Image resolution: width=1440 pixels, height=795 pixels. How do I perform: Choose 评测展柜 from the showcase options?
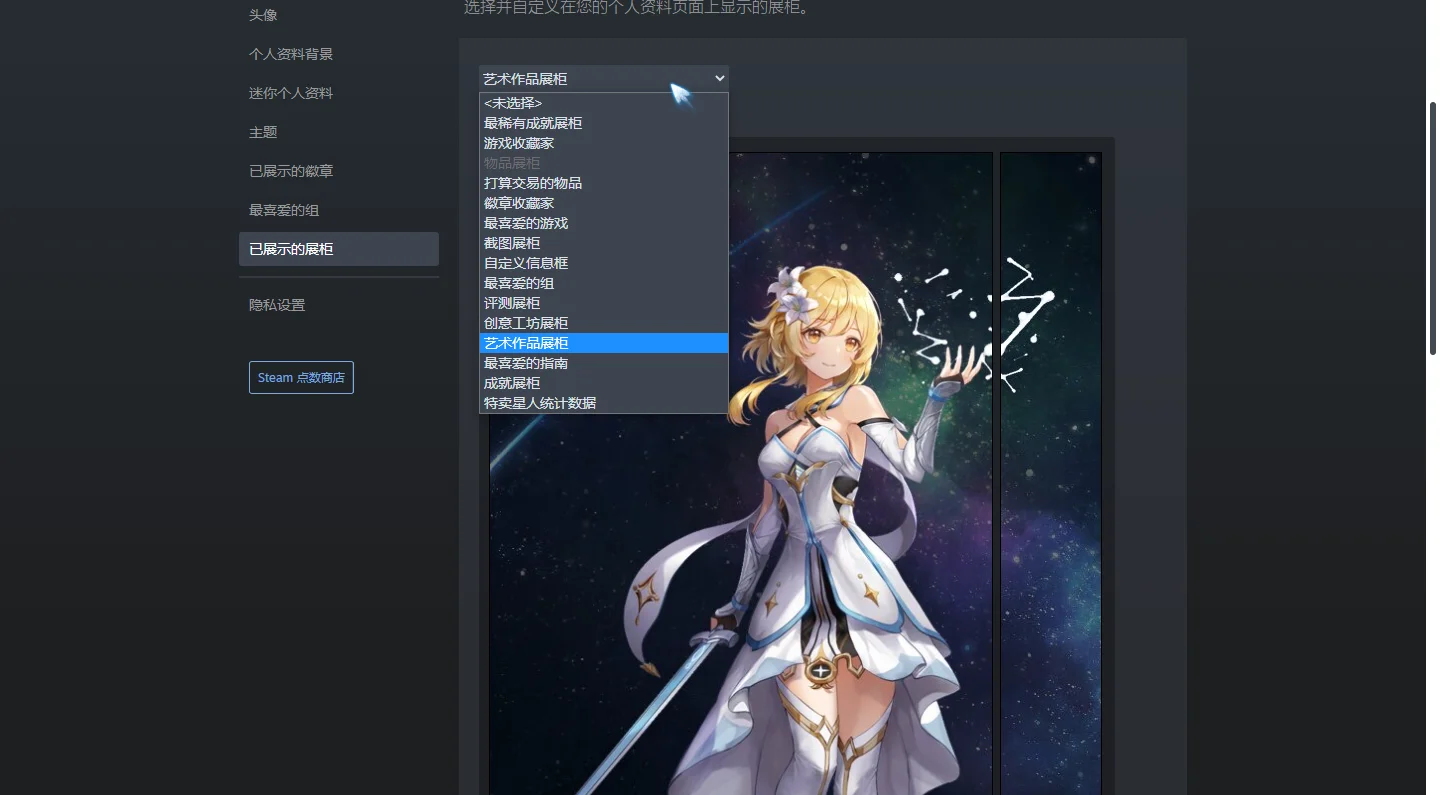(604, 303)
